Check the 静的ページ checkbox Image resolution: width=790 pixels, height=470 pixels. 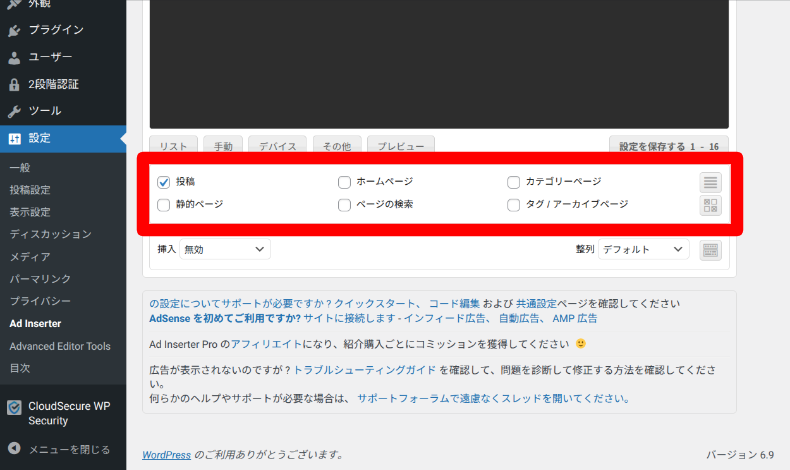pos(163,205)
